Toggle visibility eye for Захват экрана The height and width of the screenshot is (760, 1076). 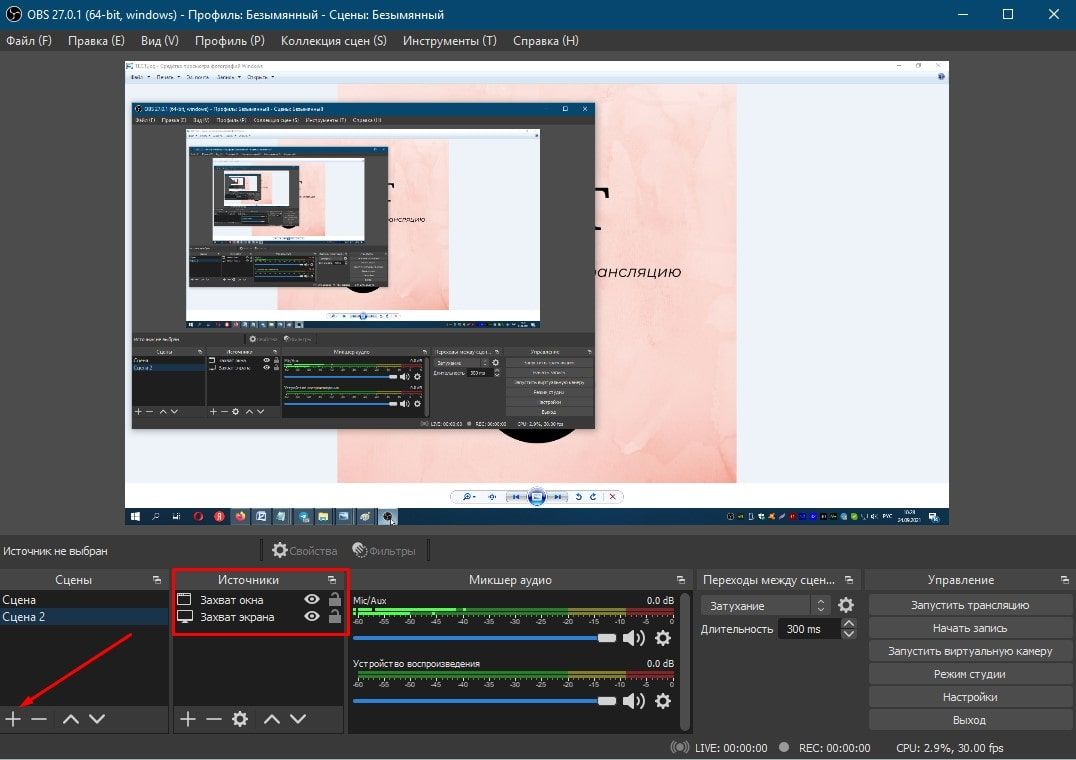tap(312, 616)
